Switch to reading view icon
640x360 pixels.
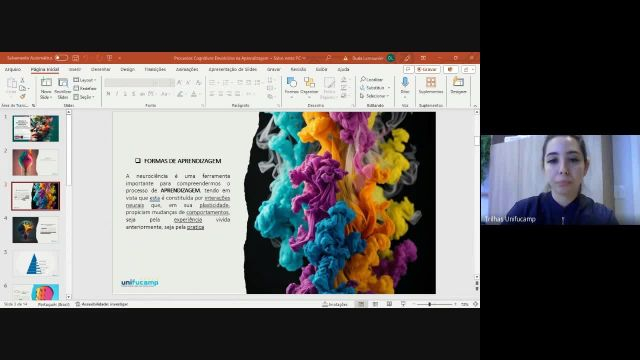click(x=389, y=304)
